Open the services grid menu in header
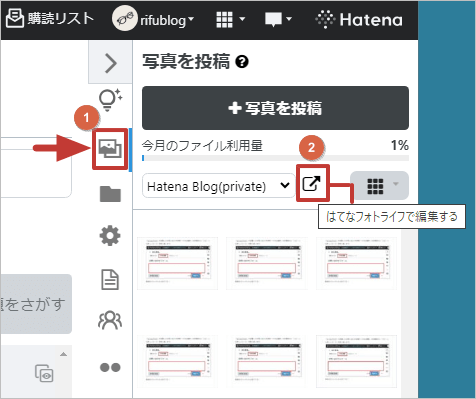This screenshot has height=399, width=476. pos(231,20)
